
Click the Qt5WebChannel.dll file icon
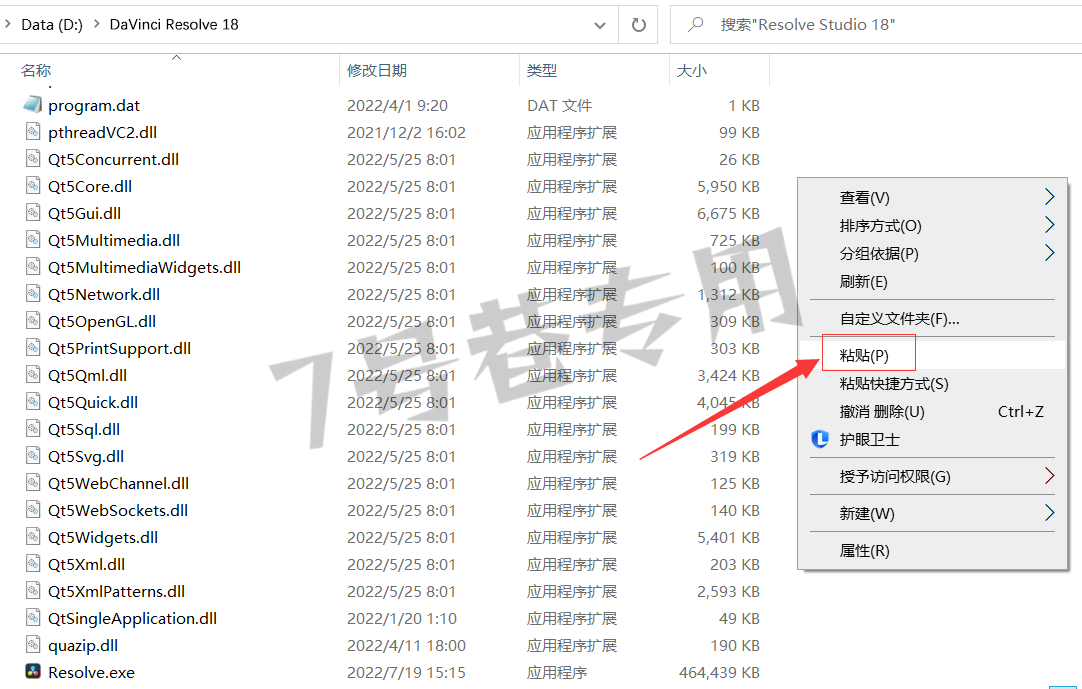pos(33,483)
